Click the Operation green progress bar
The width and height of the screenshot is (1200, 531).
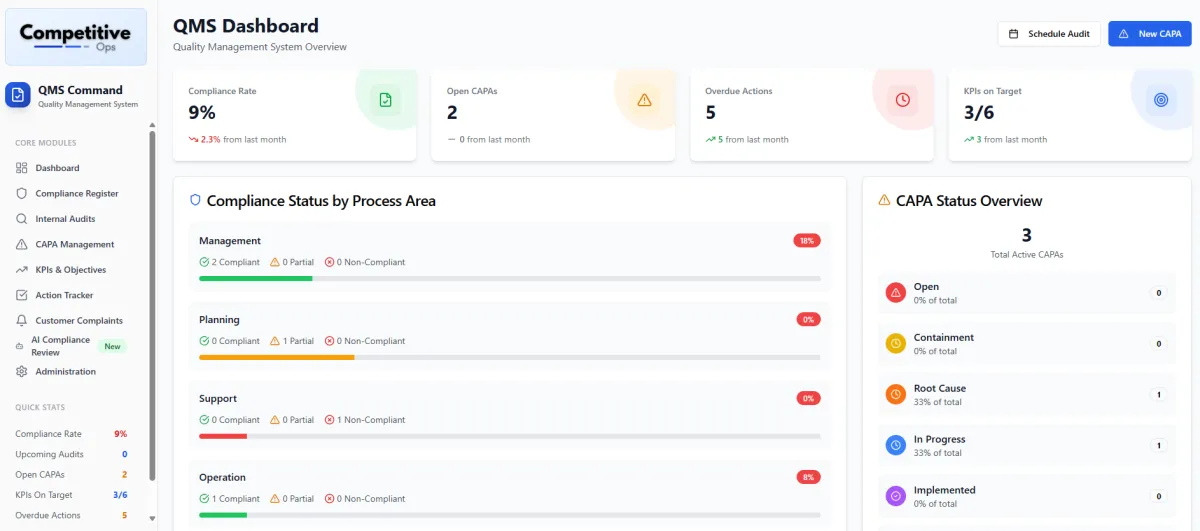(x=510, y=515)
